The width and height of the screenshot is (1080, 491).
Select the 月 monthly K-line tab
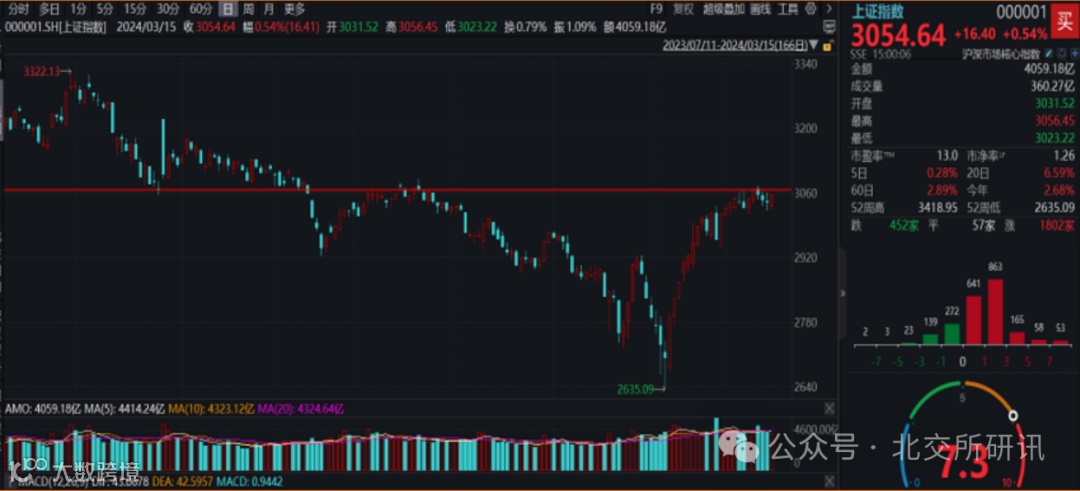pyautogui.click(x=269, y=9)
